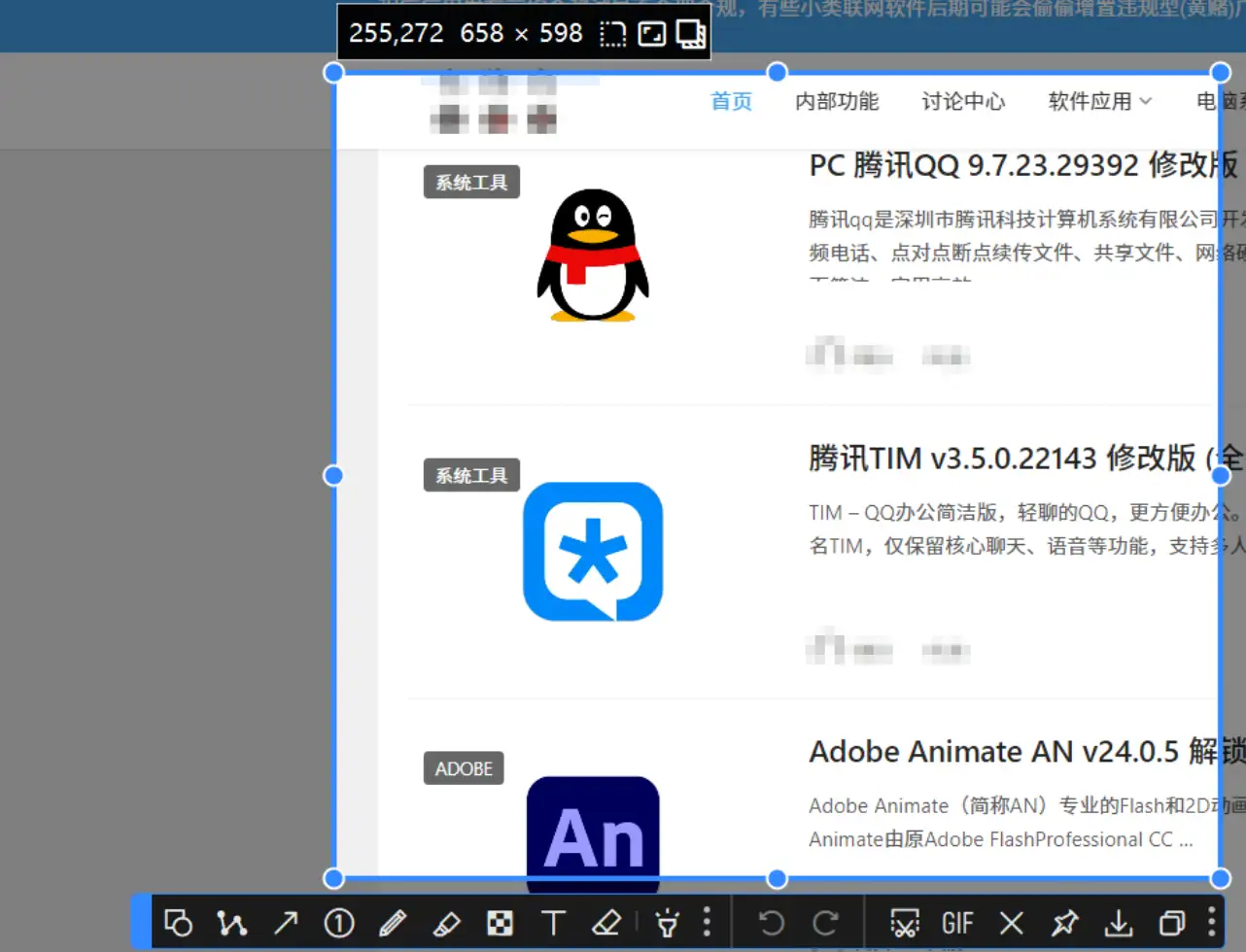
Task: Copy the screenshot to clipboard
Action: click(x=1172, y=922)
